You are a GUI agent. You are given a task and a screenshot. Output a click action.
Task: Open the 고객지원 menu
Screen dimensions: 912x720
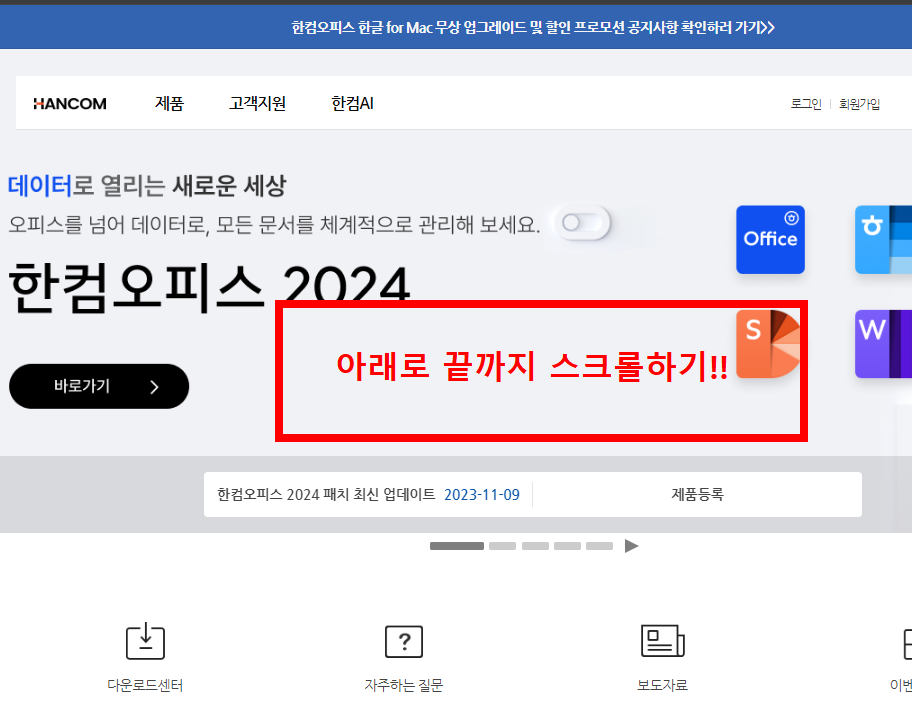point(257,102)
